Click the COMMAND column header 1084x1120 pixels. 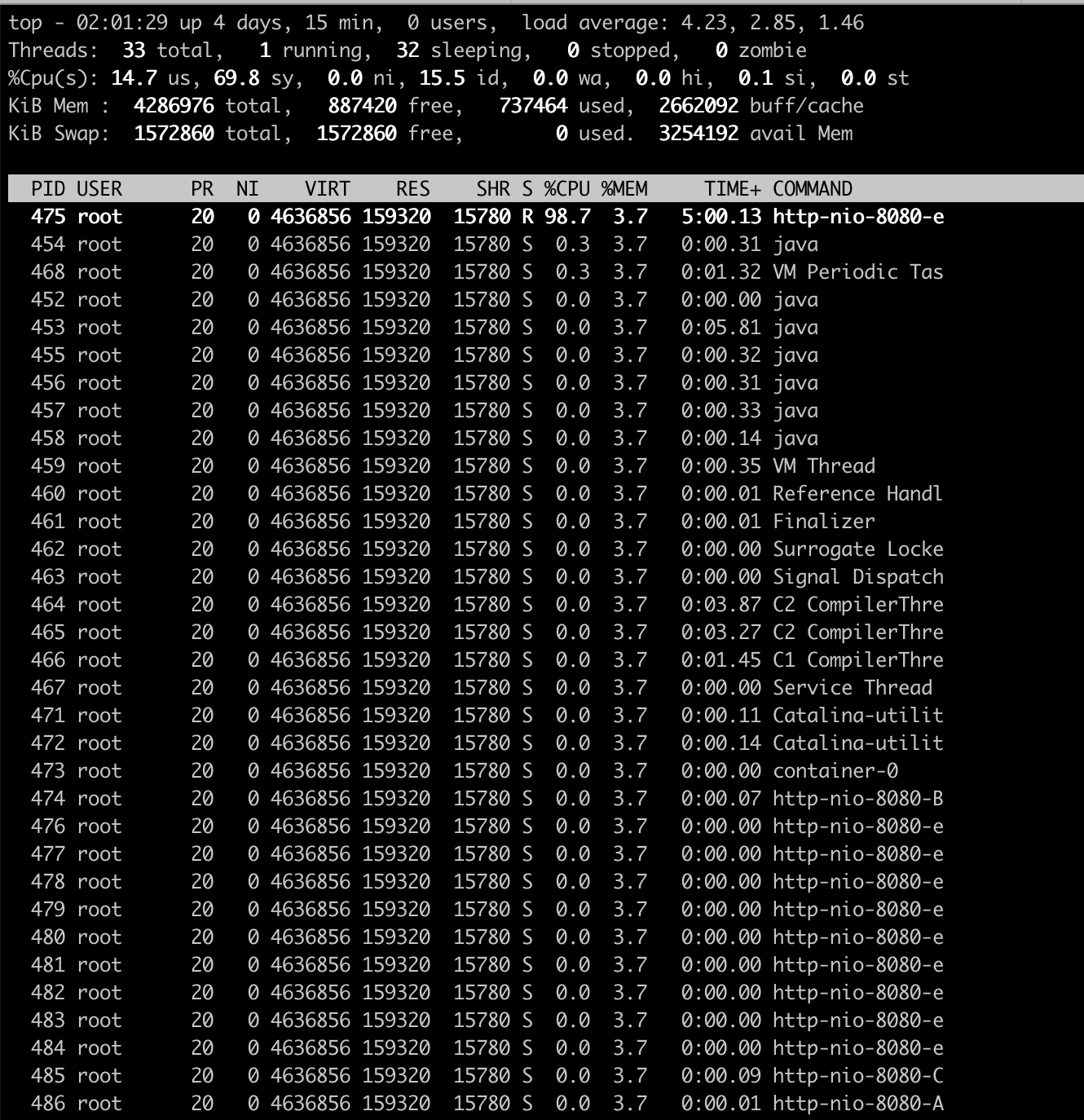813,189
